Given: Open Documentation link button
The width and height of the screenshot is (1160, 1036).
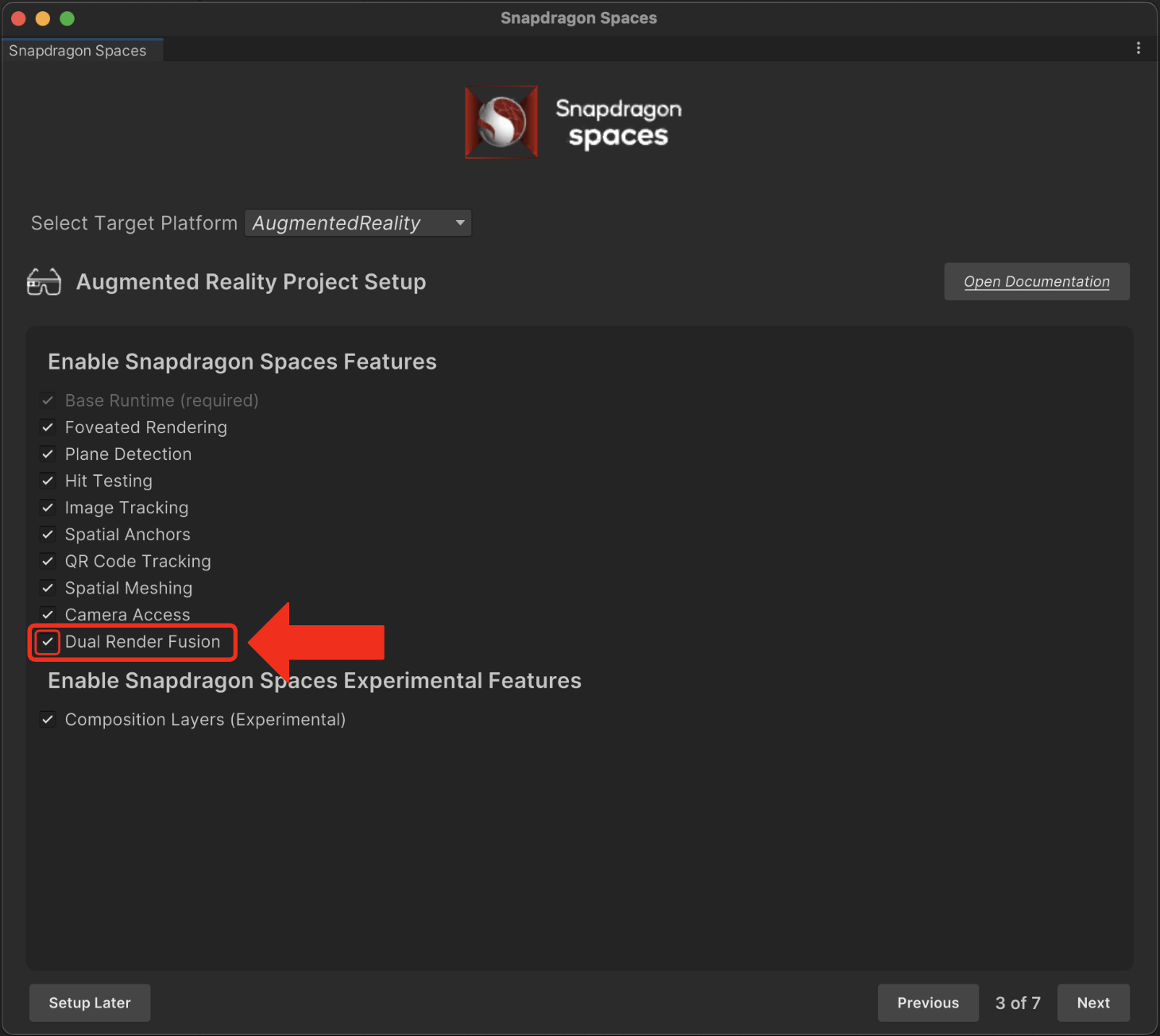Looking at the screenshot, I should (1037, 282).
